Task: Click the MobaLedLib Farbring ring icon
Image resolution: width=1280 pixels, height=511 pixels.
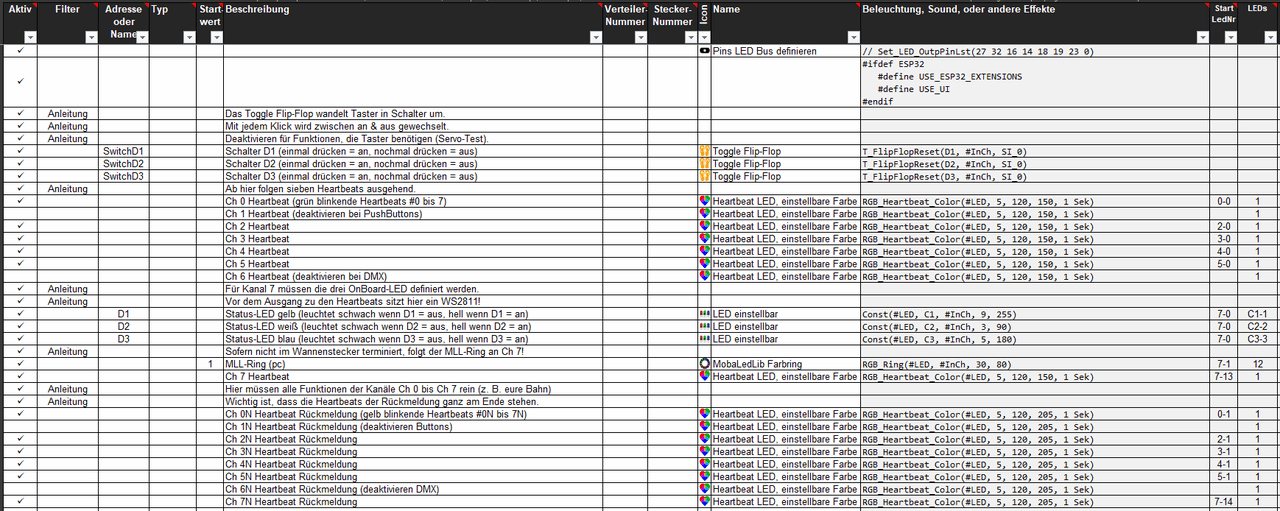Action: point(704,364)
